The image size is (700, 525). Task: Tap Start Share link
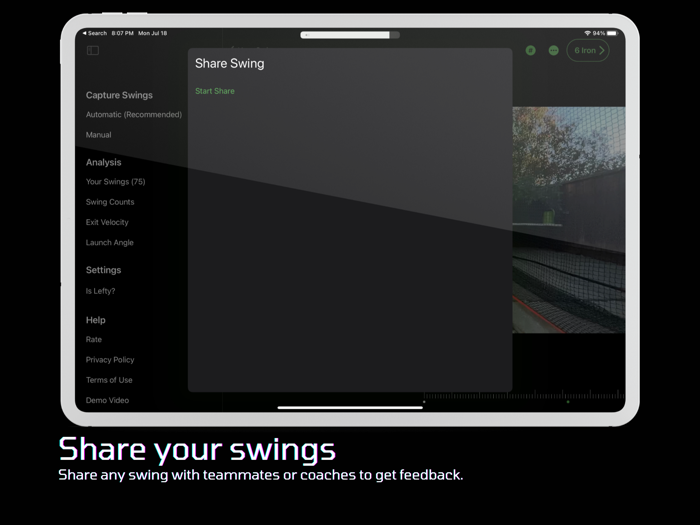click(215, 91)
